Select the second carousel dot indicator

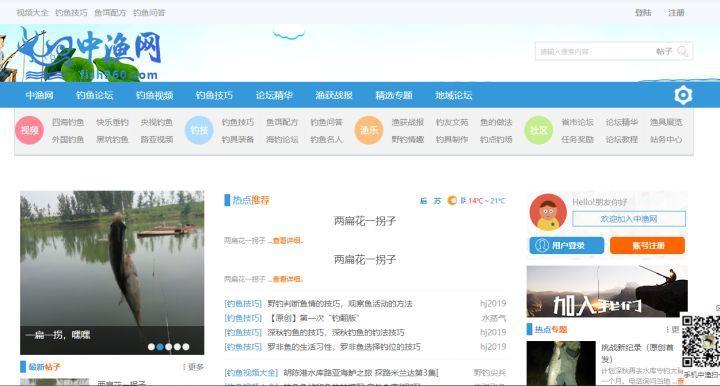[160, 347]
